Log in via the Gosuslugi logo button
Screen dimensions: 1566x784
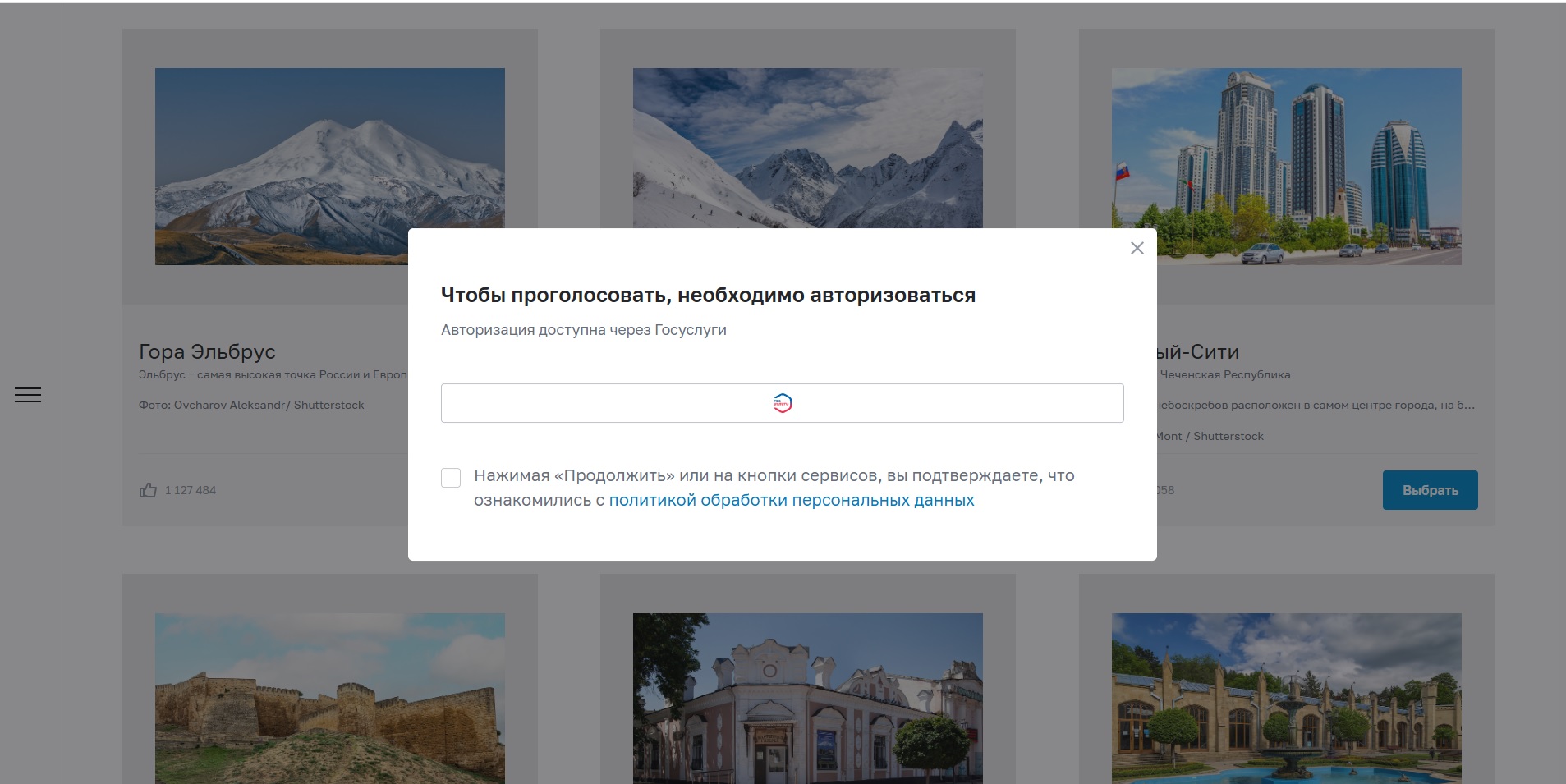click(x=782, y=403)
